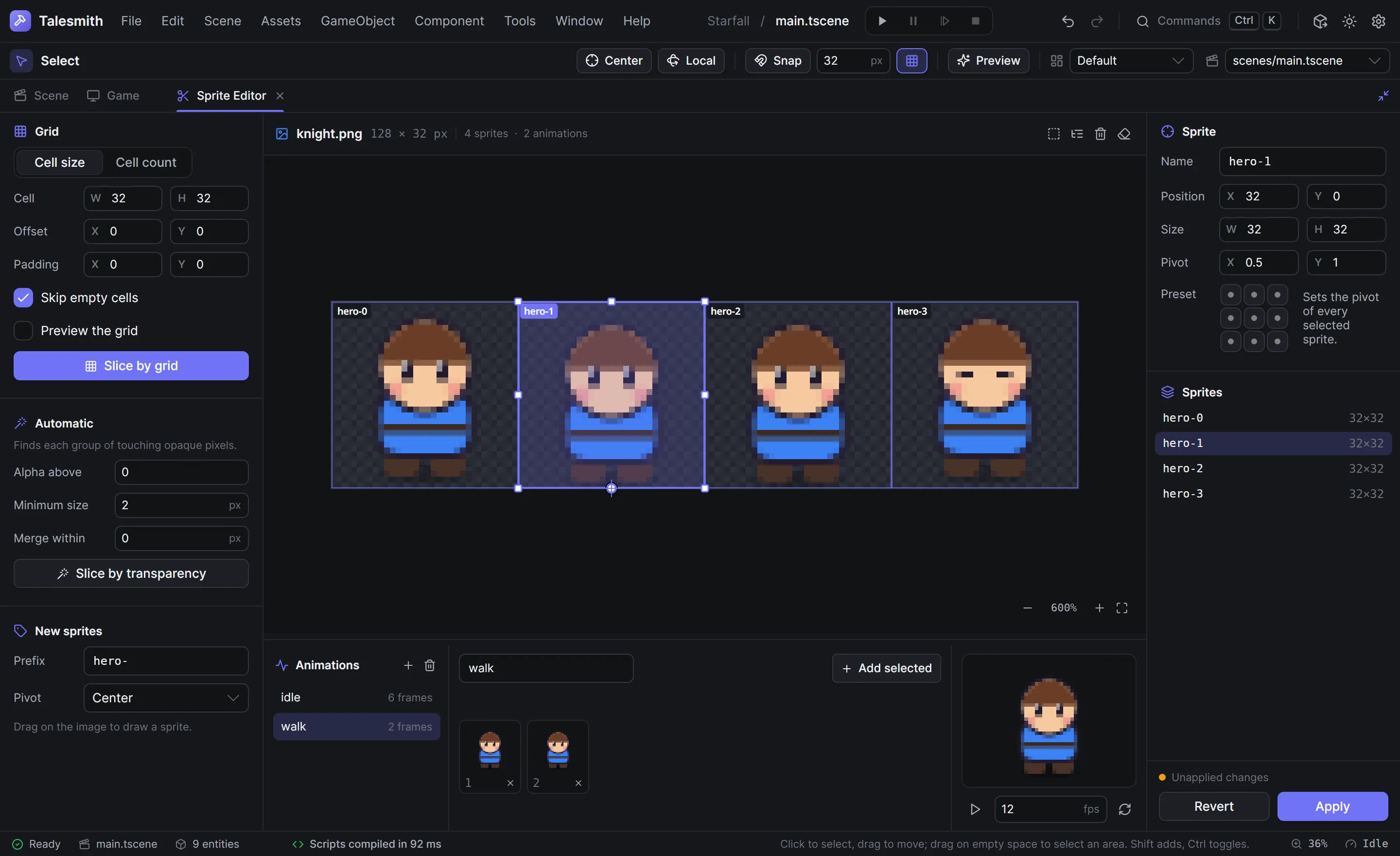The image size is (1400, 856).
Task: Click the Revert button
Action: 1214,806
